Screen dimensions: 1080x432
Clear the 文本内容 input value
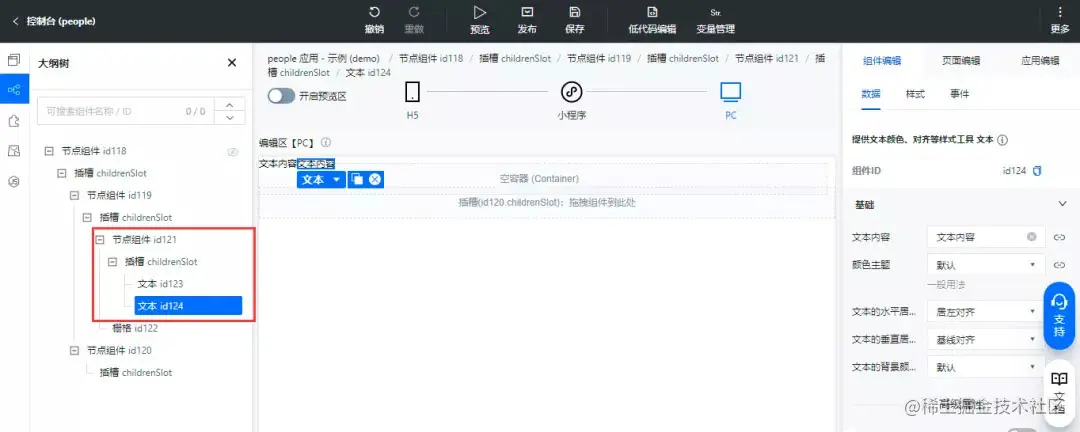click(x=1032, y=237)
